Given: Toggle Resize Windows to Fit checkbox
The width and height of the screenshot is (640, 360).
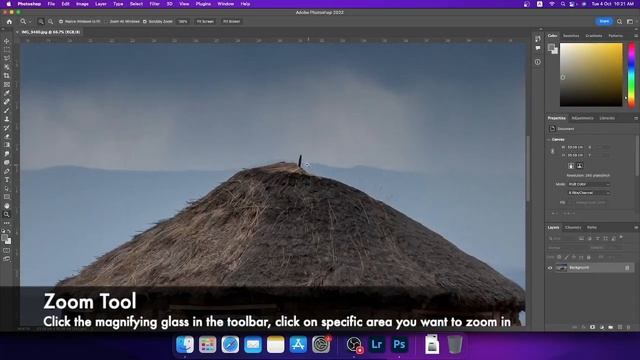Looking at the screenshot, I should (61, 22).
